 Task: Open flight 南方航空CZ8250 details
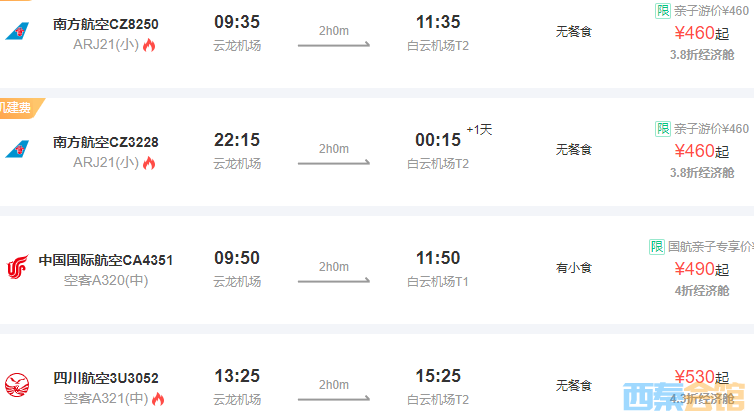105,24
